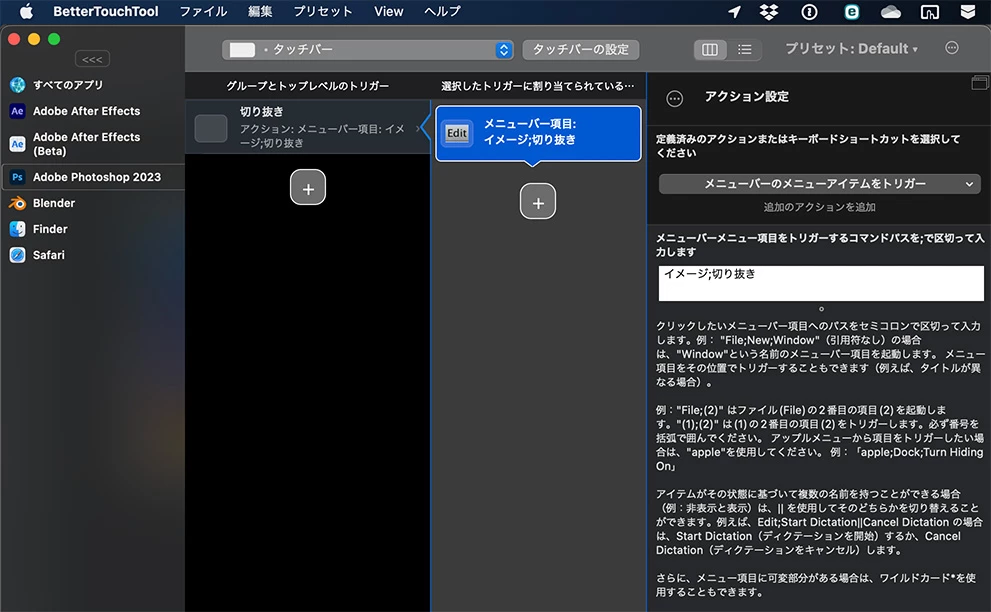Click the top toolbar ellipsis circle icon
Image resolution: width=991 pixels, height=612 pixels.
point(951,48)
